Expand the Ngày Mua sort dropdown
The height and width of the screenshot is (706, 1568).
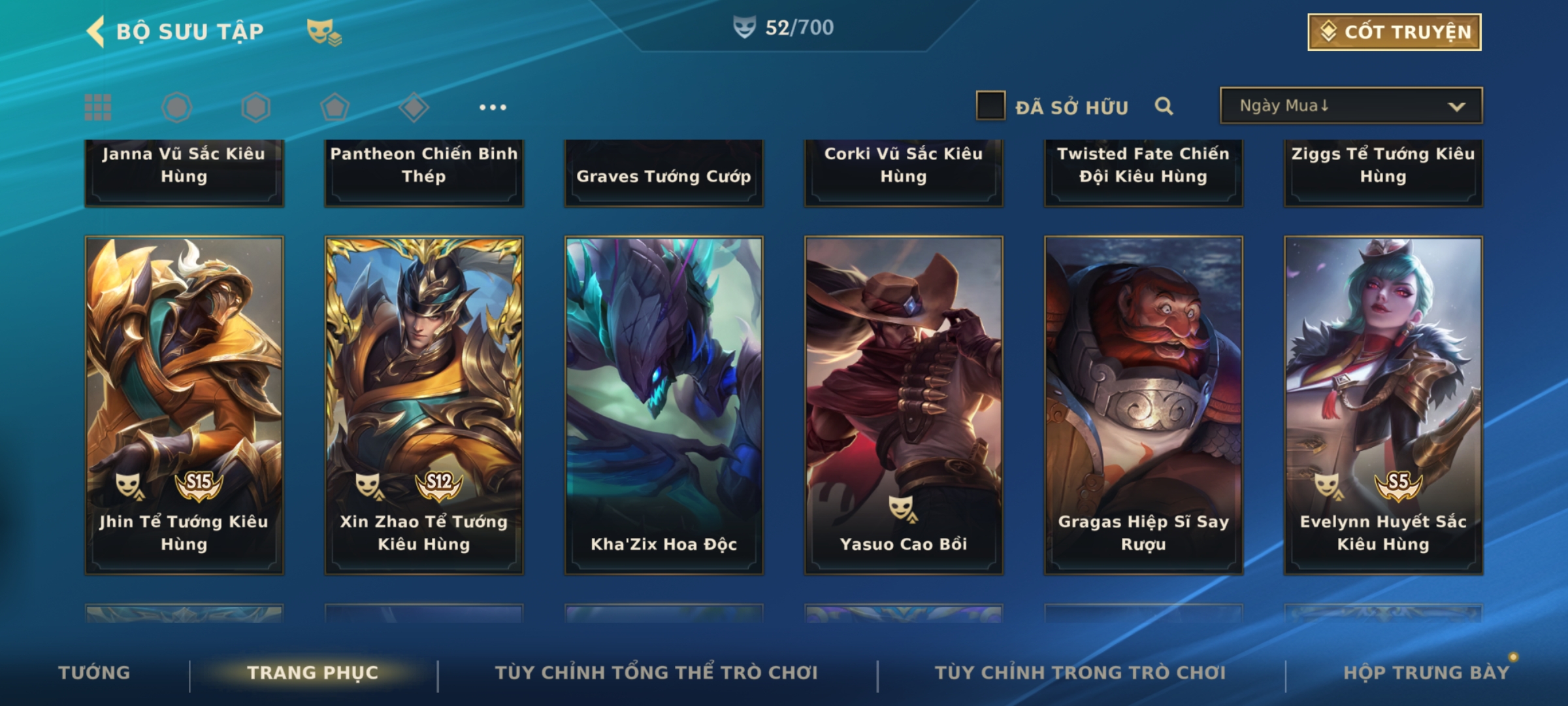pos(1351,106)
